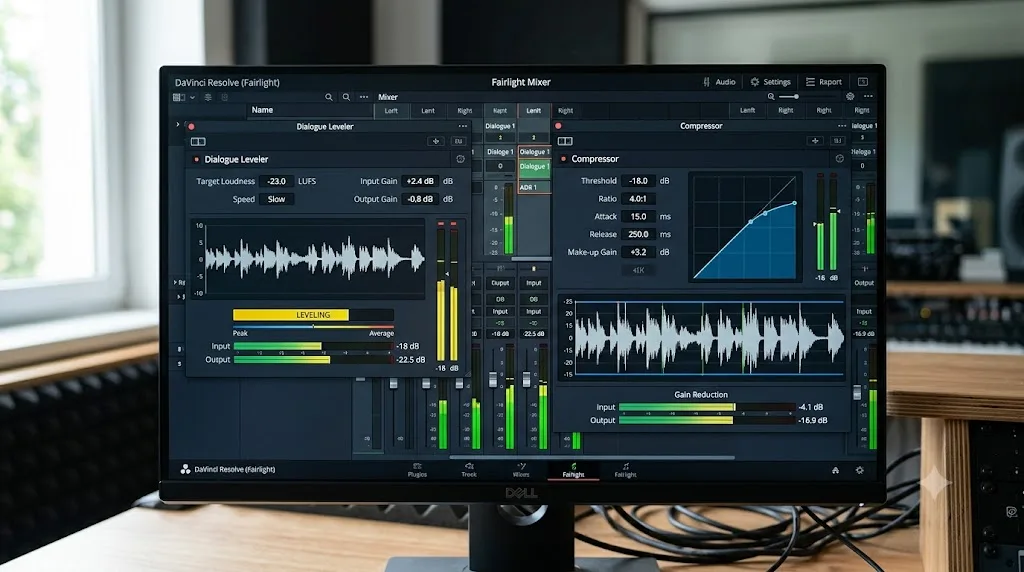Screen dimensions: 1024x572
Task: Open the Plugins page at the bottom
Action: (417, 470)
